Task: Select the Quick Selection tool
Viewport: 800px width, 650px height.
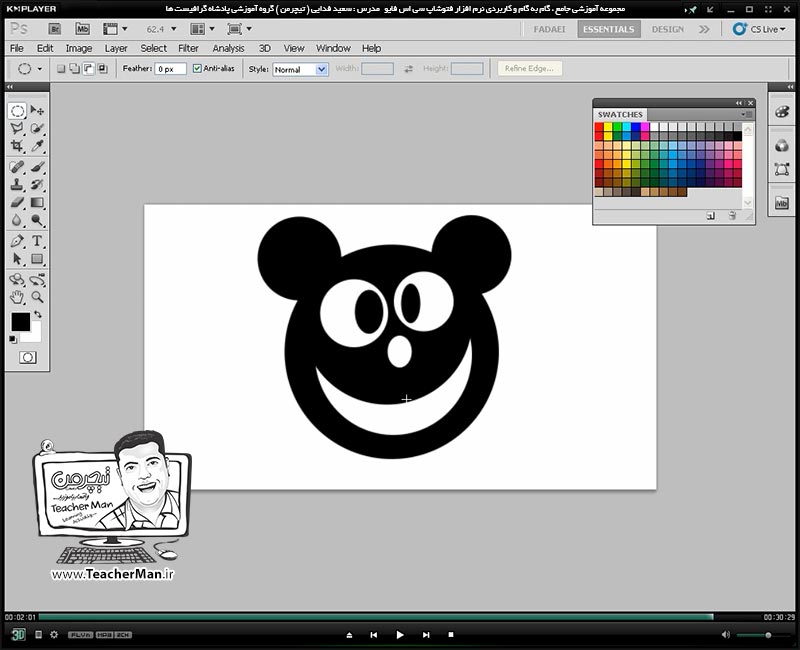Action: pos(37,128)
